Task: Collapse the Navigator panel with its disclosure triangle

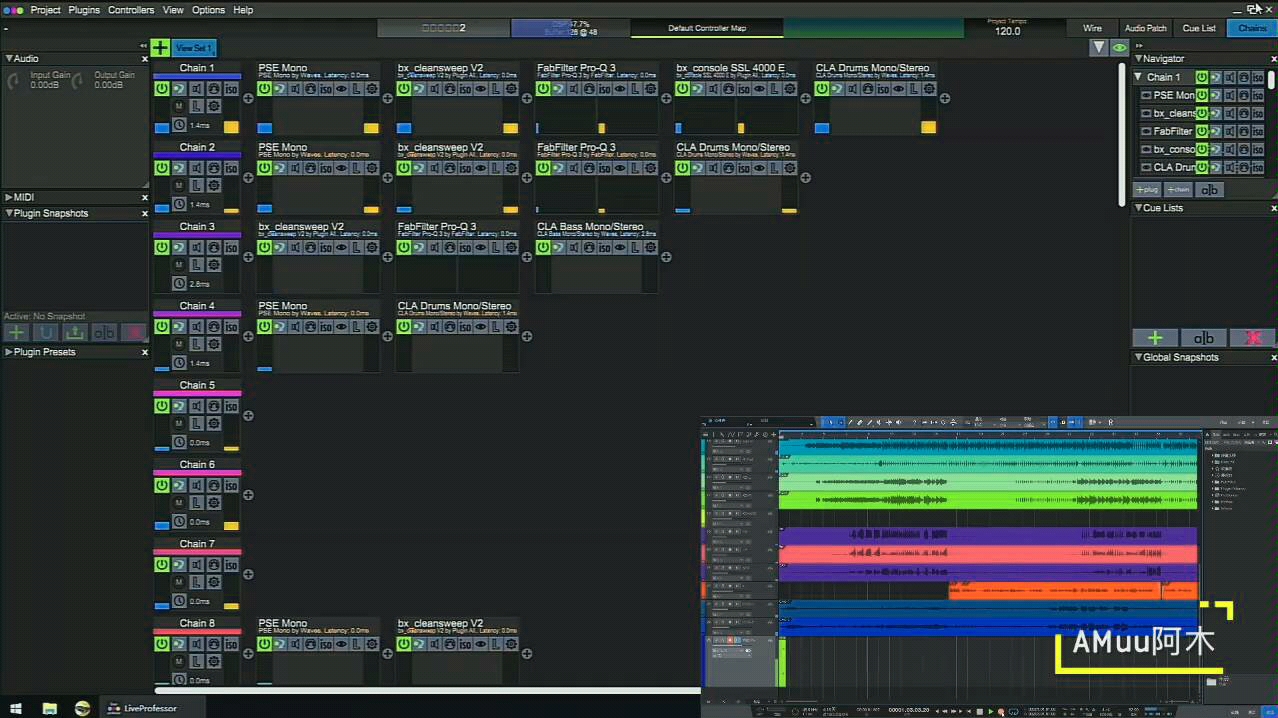Action: [1138, 58]
